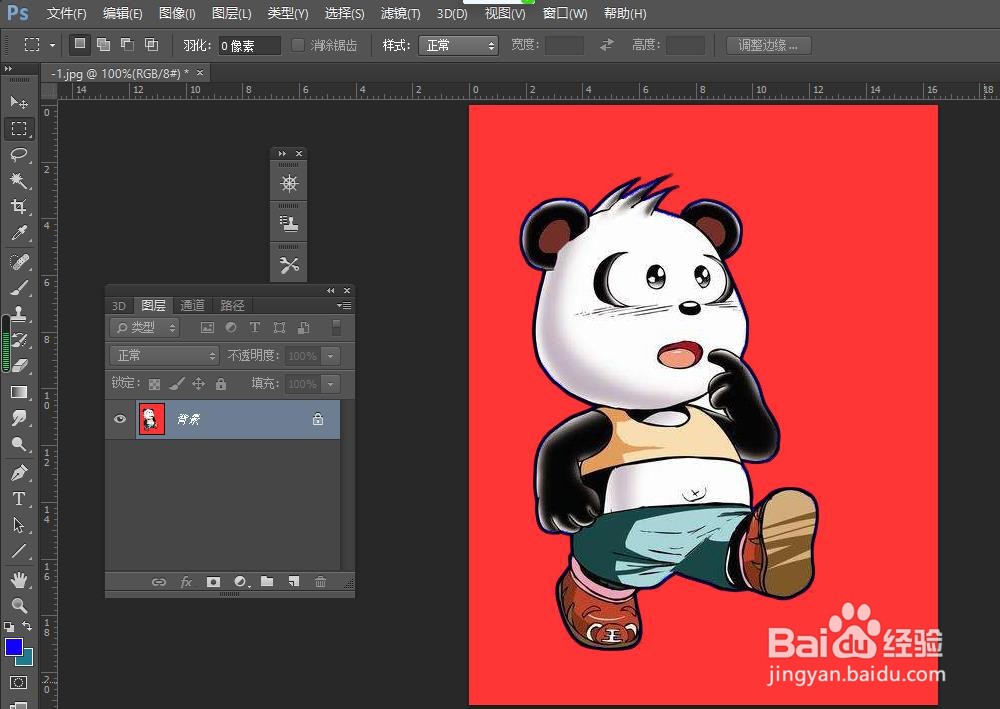The height and width of the screenshot is (709, 1000).
Task: Select the Eyedropper tool
Action: [x=18, y=233]
